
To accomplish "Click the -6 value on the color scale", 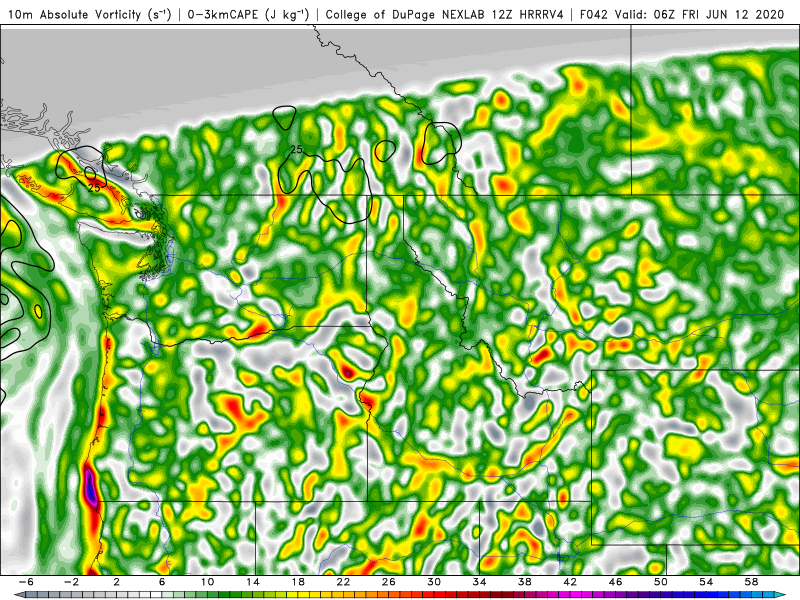I will 26,582.
